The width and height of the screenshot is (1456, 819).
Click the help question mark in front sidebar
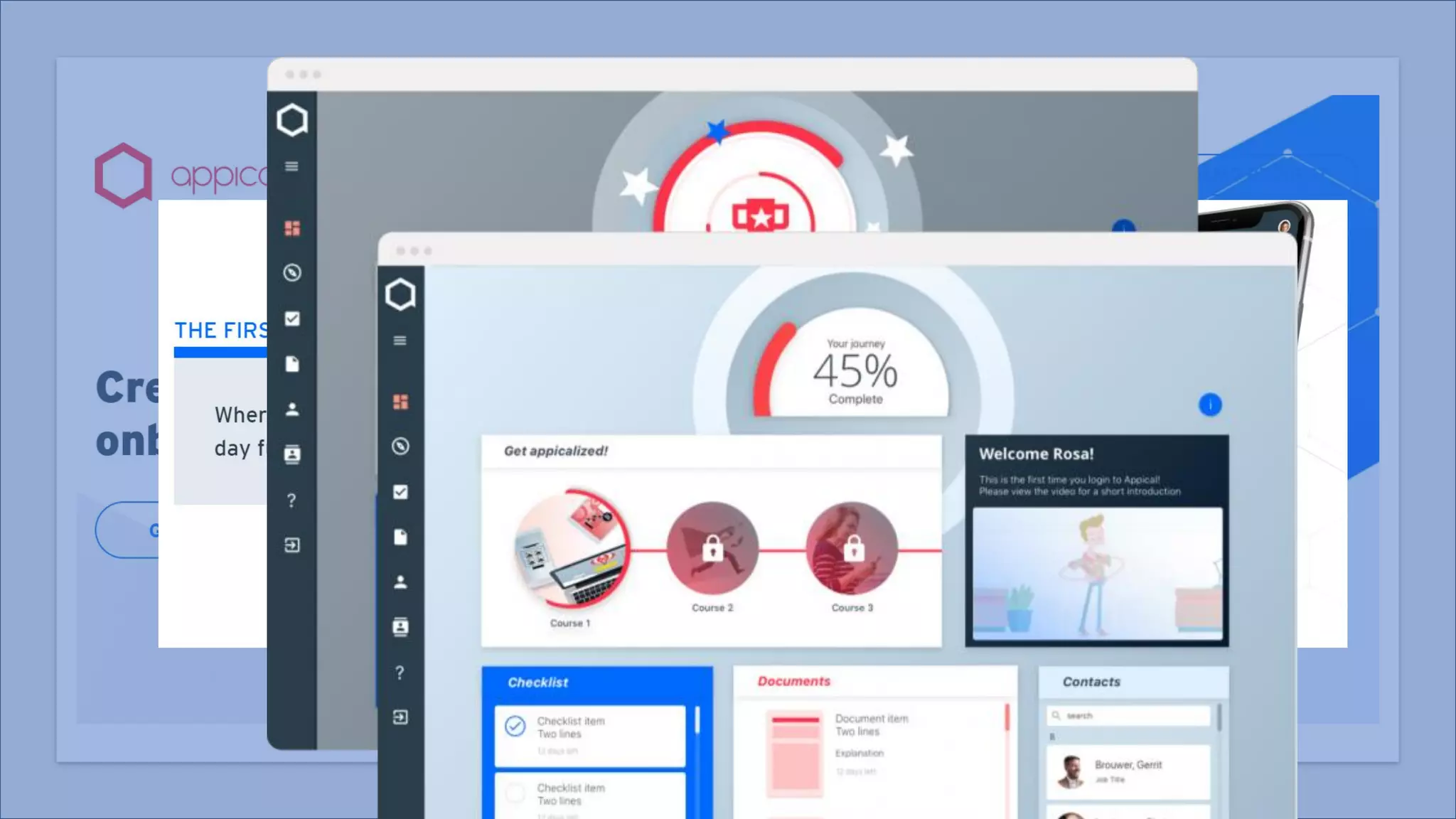tap(400, 673)
